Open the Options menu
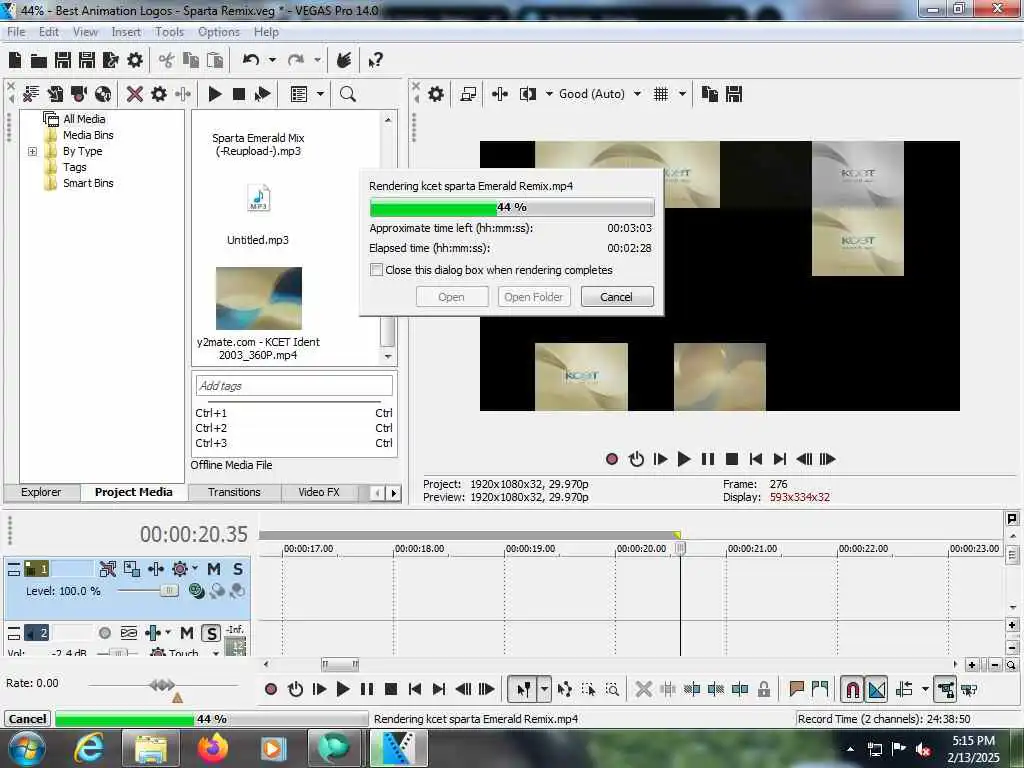 219,32
